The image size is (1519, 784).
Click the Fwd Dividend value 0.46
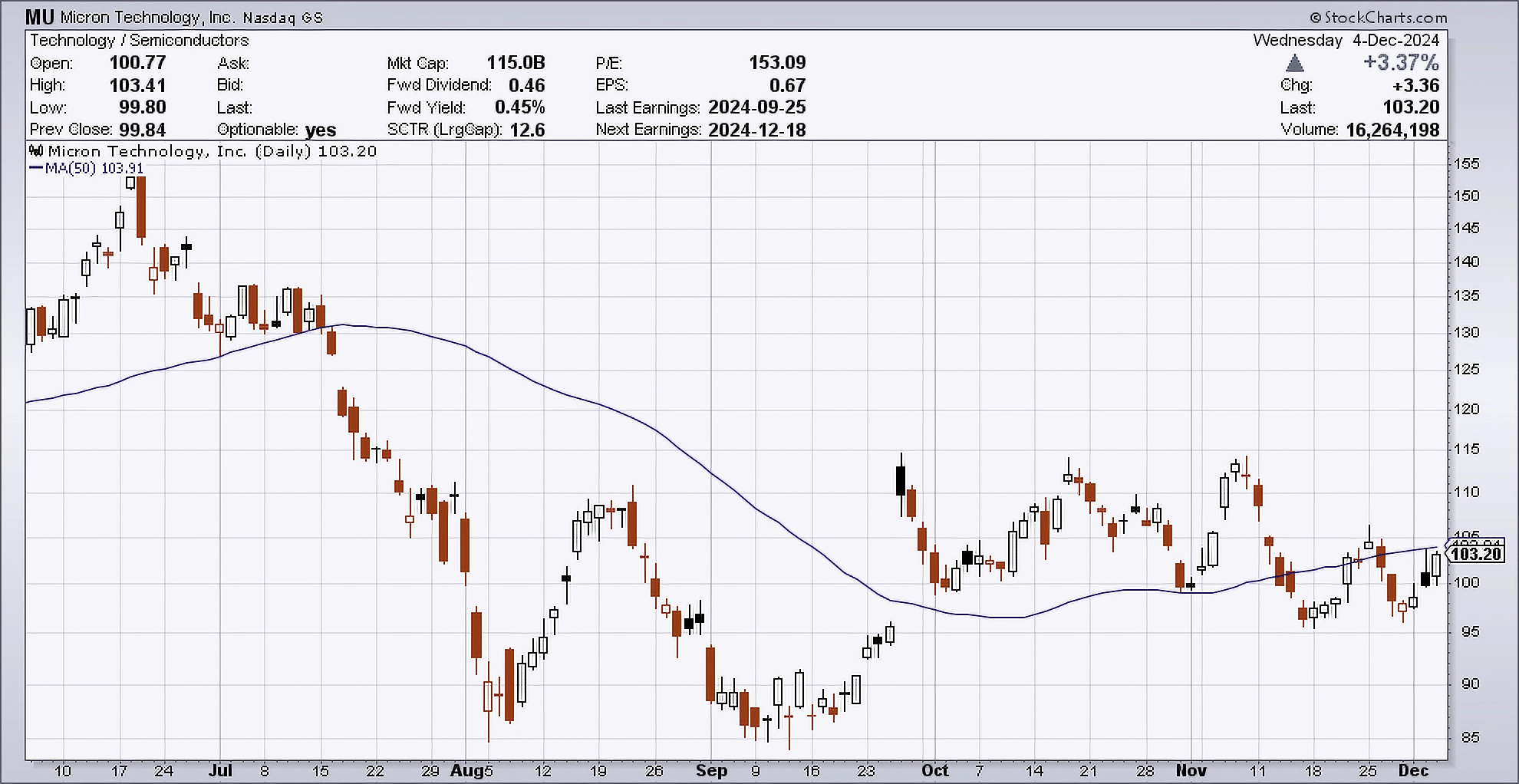527,85
